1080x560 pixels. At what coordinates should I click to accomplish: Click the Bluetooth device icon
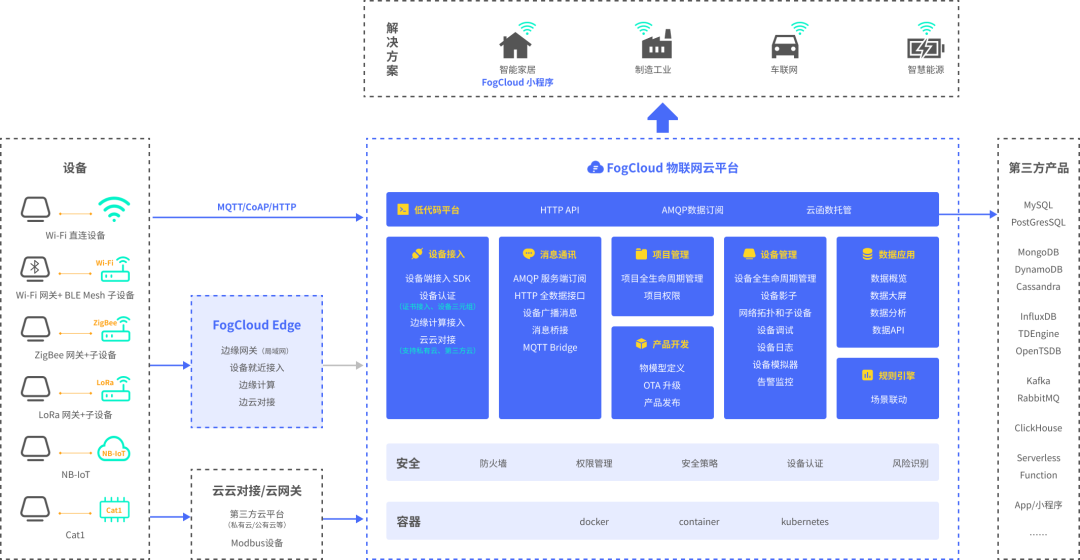click(36, 268)
